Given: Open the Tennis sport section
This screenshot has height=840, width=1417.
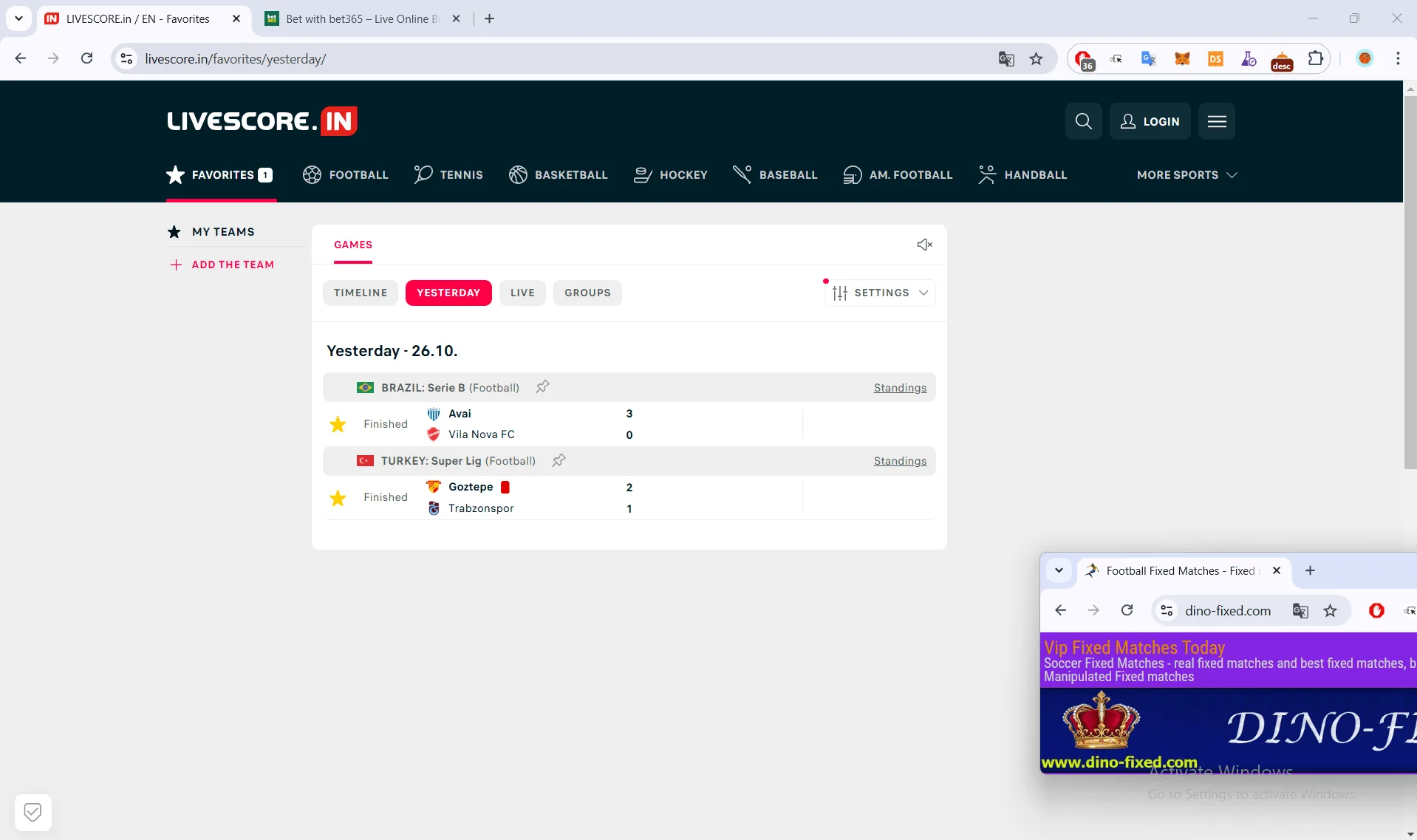Looking at the screenshot, I should click(448, 175).
